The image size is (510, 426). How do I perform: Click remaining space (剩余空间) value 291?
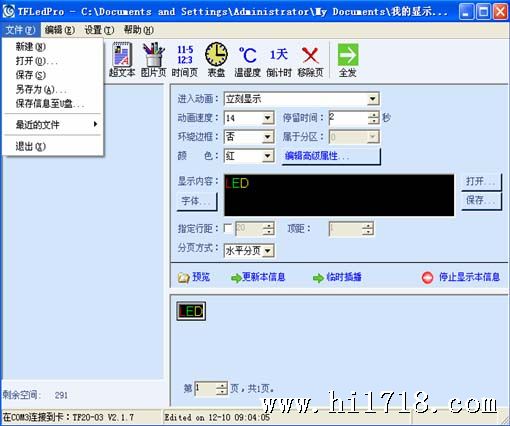point(61,396)
